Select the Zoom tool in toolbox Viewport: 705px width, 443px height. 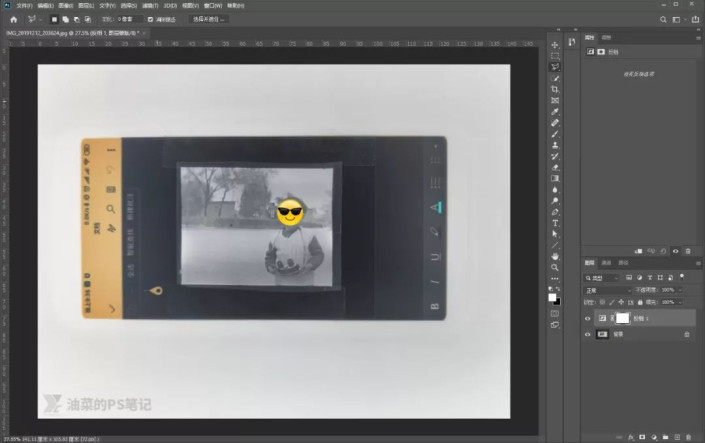coord(555,268)
